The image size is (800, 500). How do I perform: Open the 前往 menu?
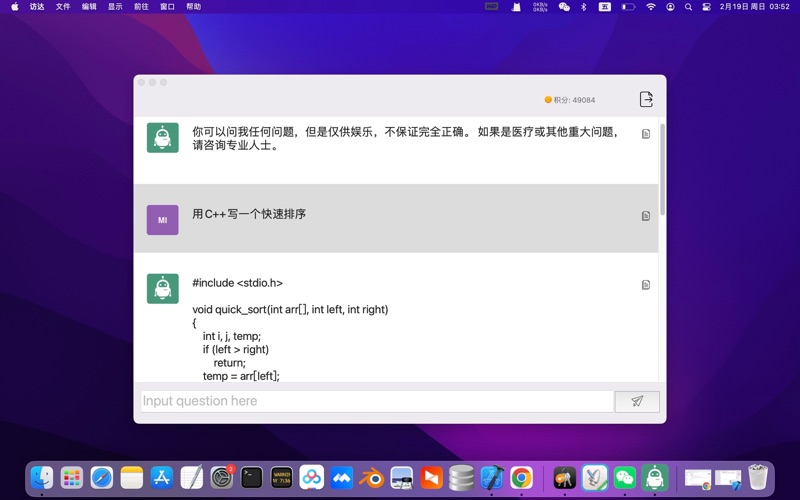tap(141, 7)
